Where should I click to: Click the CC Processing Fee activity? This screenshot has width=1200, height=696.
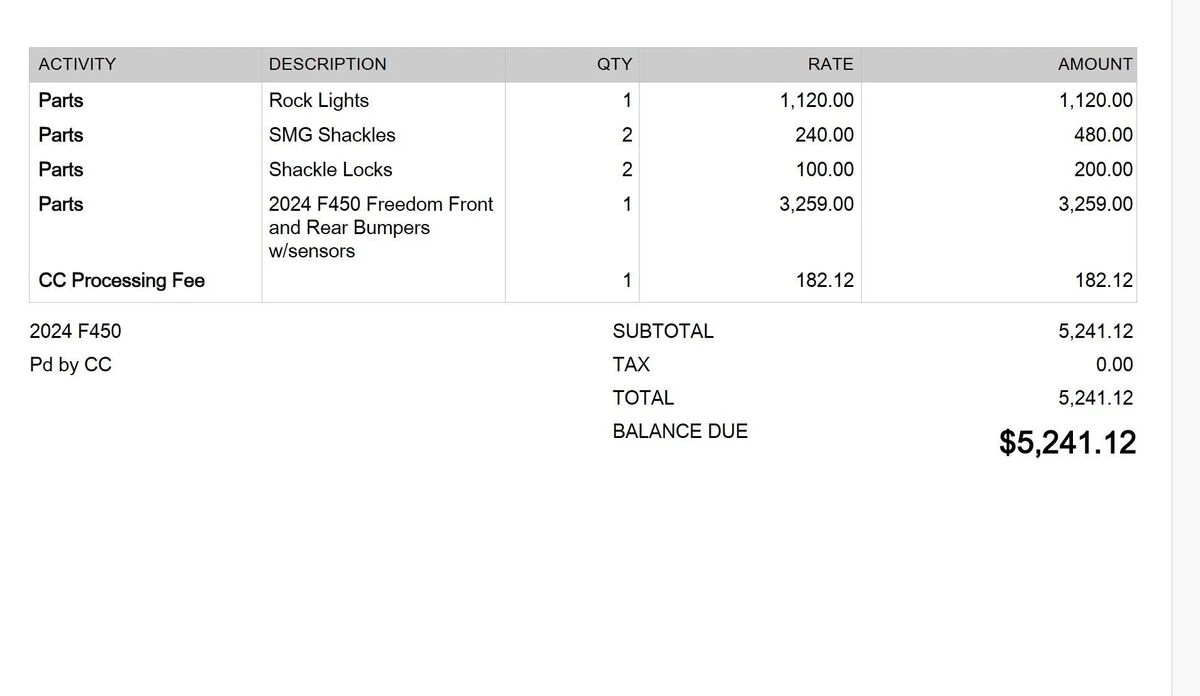(121, 280)
